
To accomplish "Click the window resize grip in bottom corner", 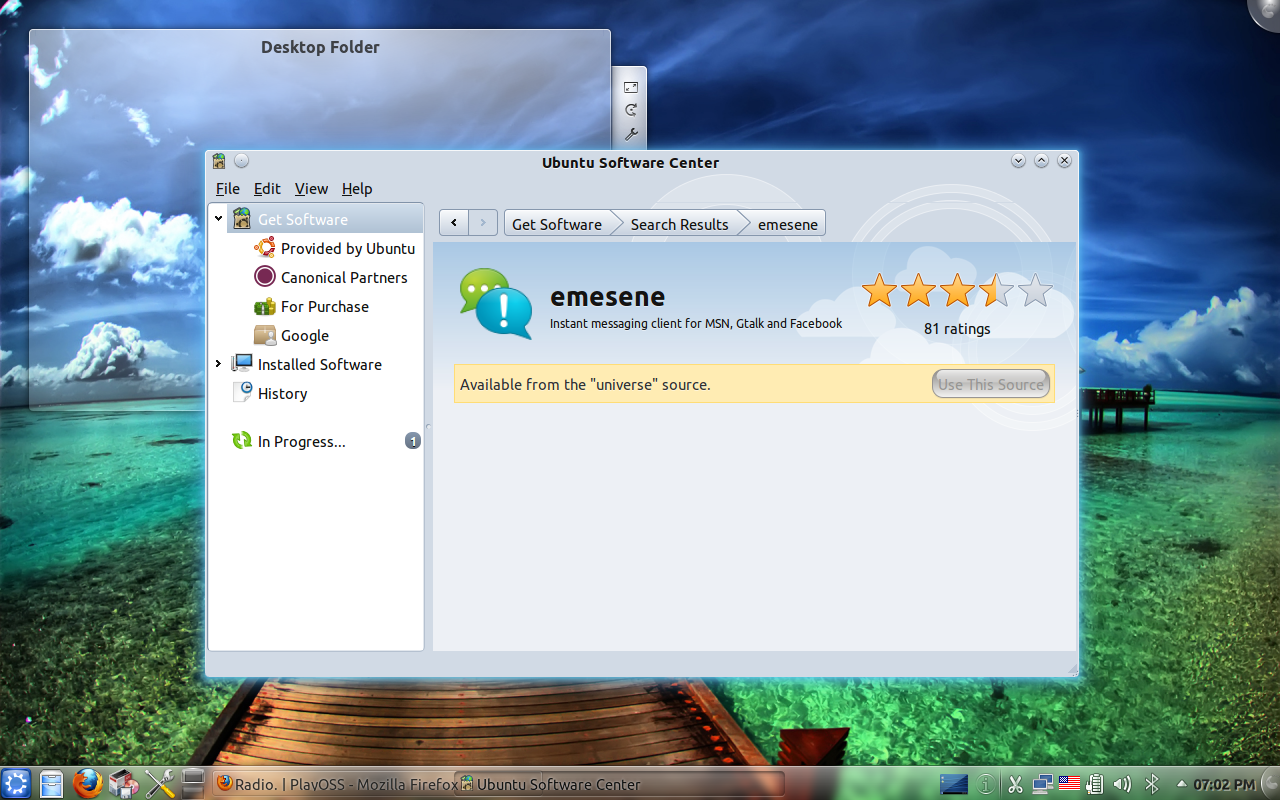I will 1072,670.
